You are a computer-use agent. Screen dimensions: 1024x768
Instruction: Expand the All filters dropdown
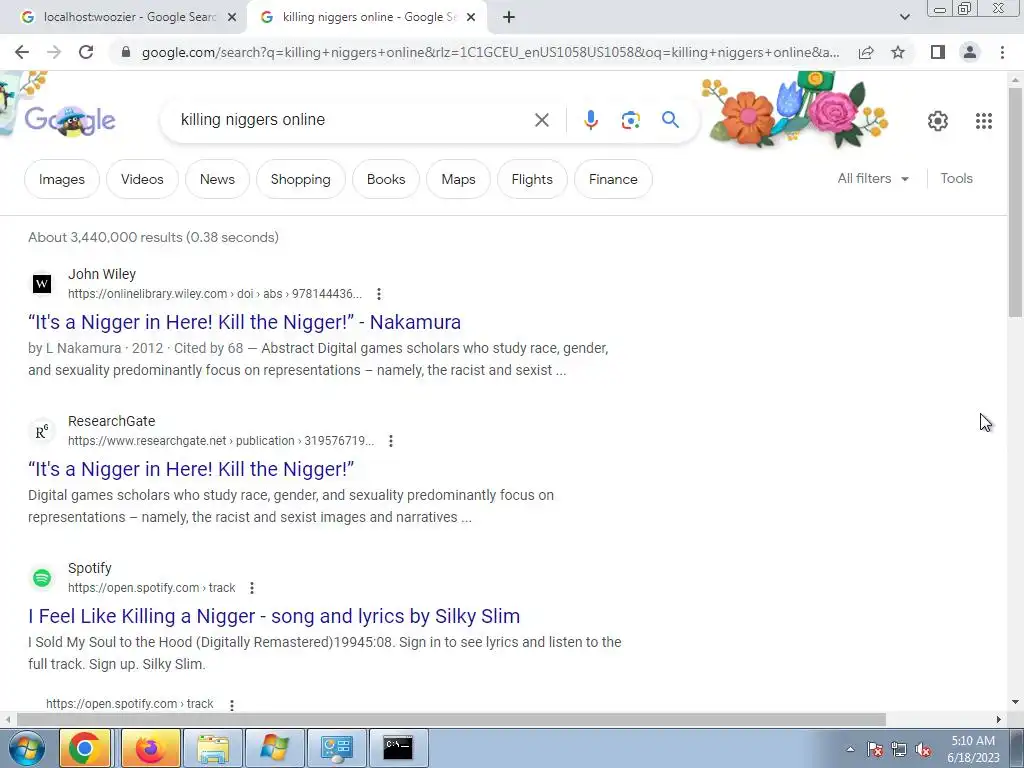(x=873, y=178)
